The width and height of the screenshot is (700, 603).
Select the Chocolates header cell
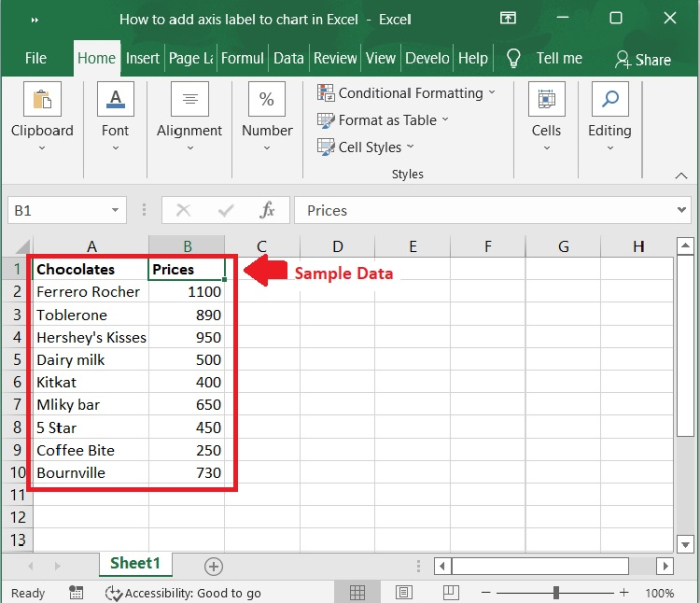(x=91, y=269)
